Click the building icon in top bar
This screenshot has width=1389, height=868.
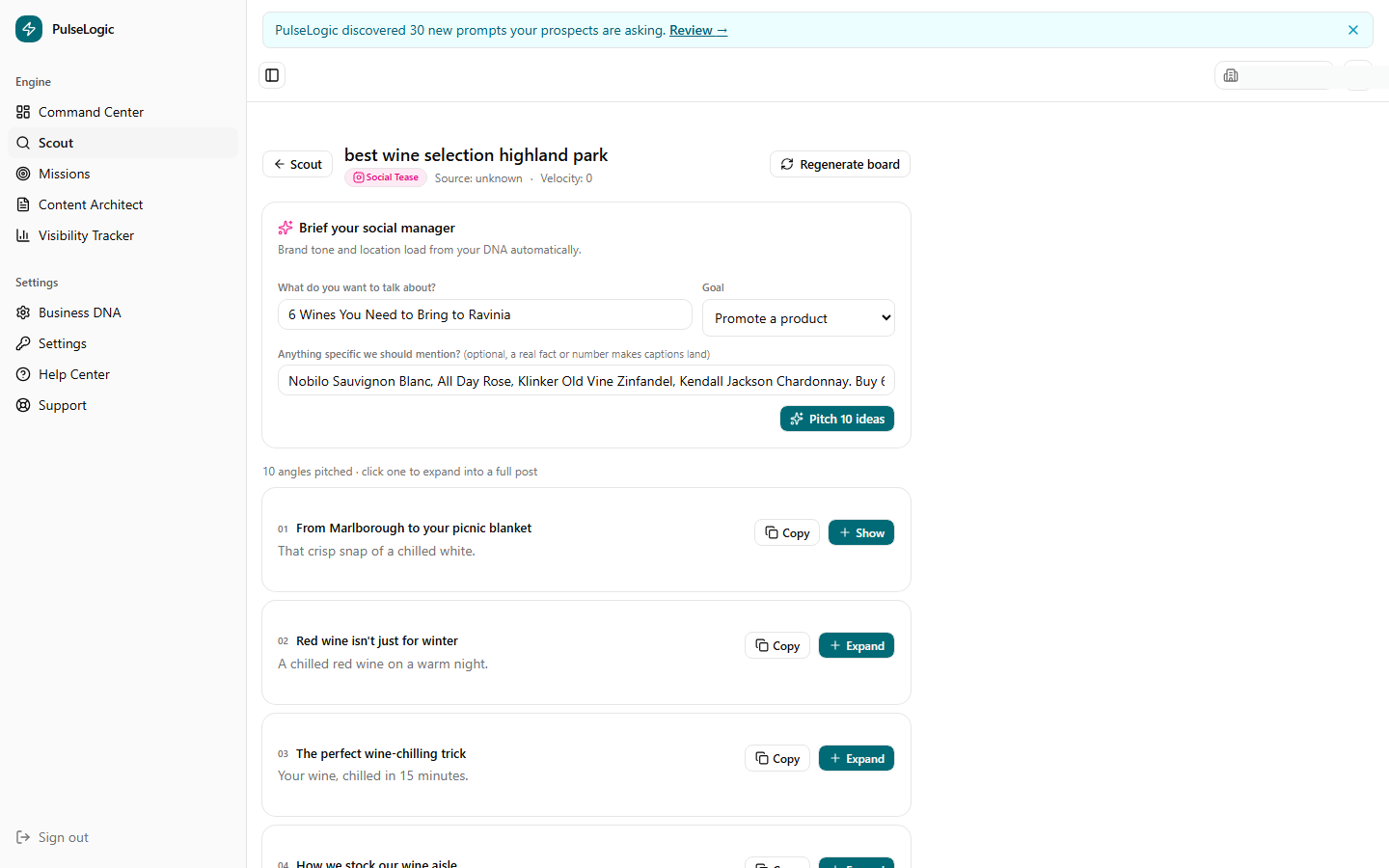1231,75
